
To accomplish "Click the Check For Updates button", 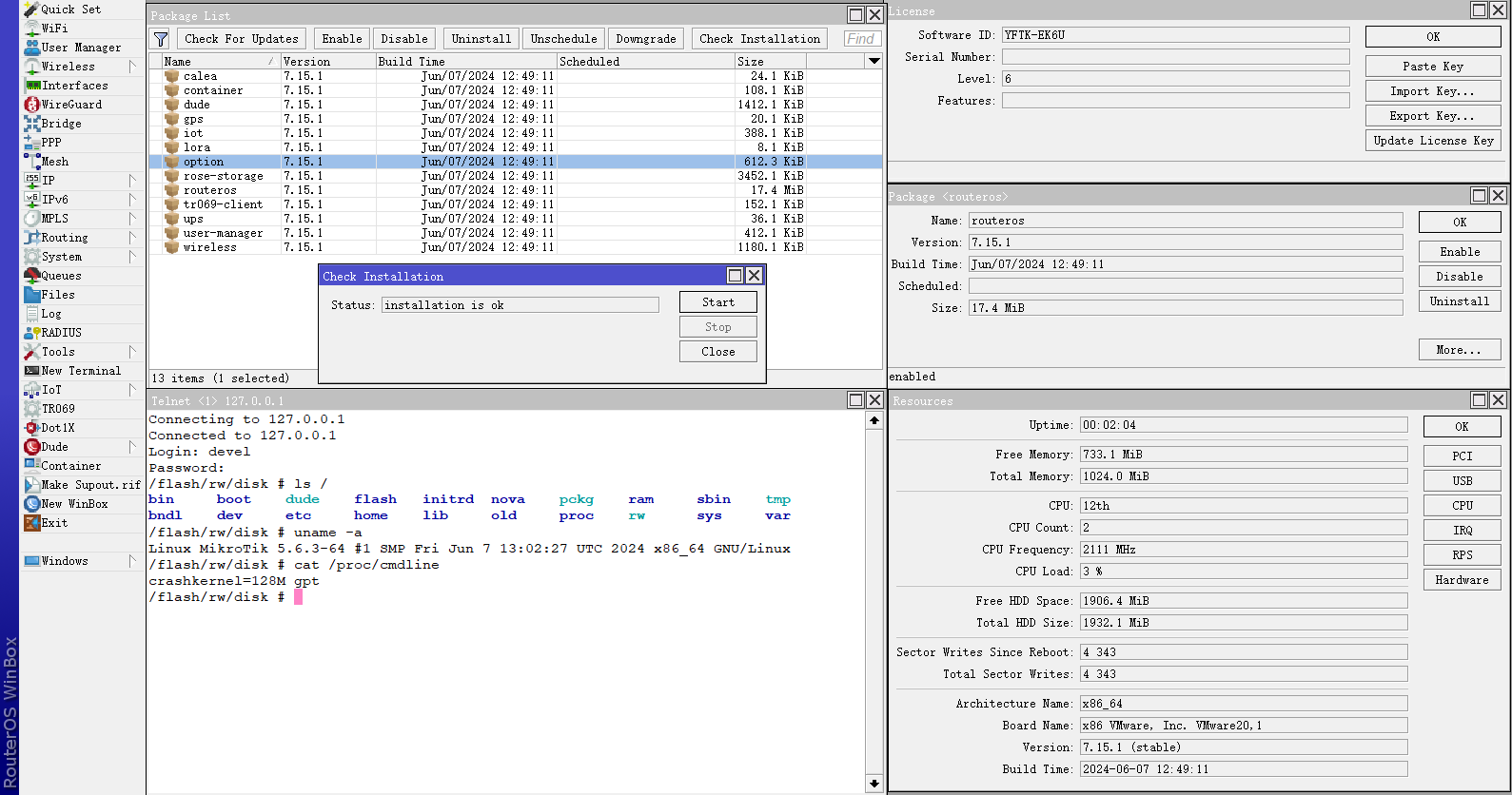I will click(x=241, y=39).
